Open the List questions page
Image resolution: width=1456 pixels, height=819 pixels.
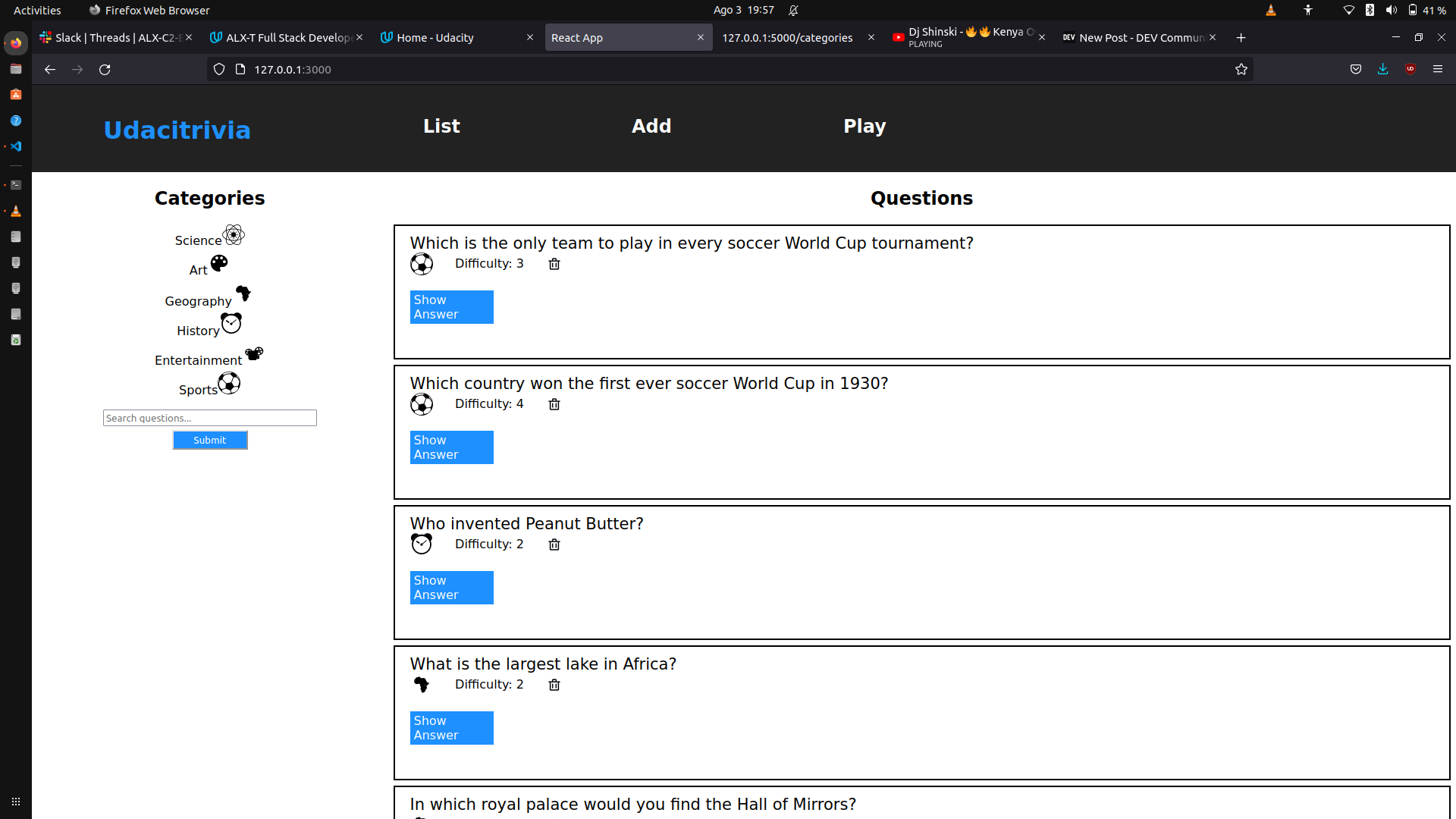(441, 126)
